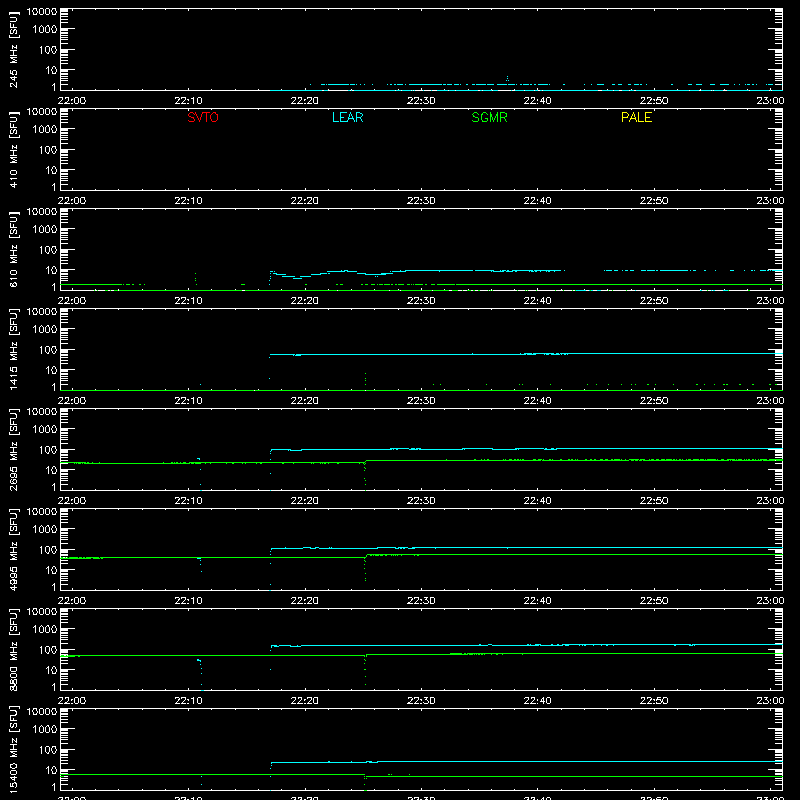This screenshot has width=800, height=800.
Task: Click 22:10 tick under the 245 MHz panel
Action: click(x=188, y=101)
